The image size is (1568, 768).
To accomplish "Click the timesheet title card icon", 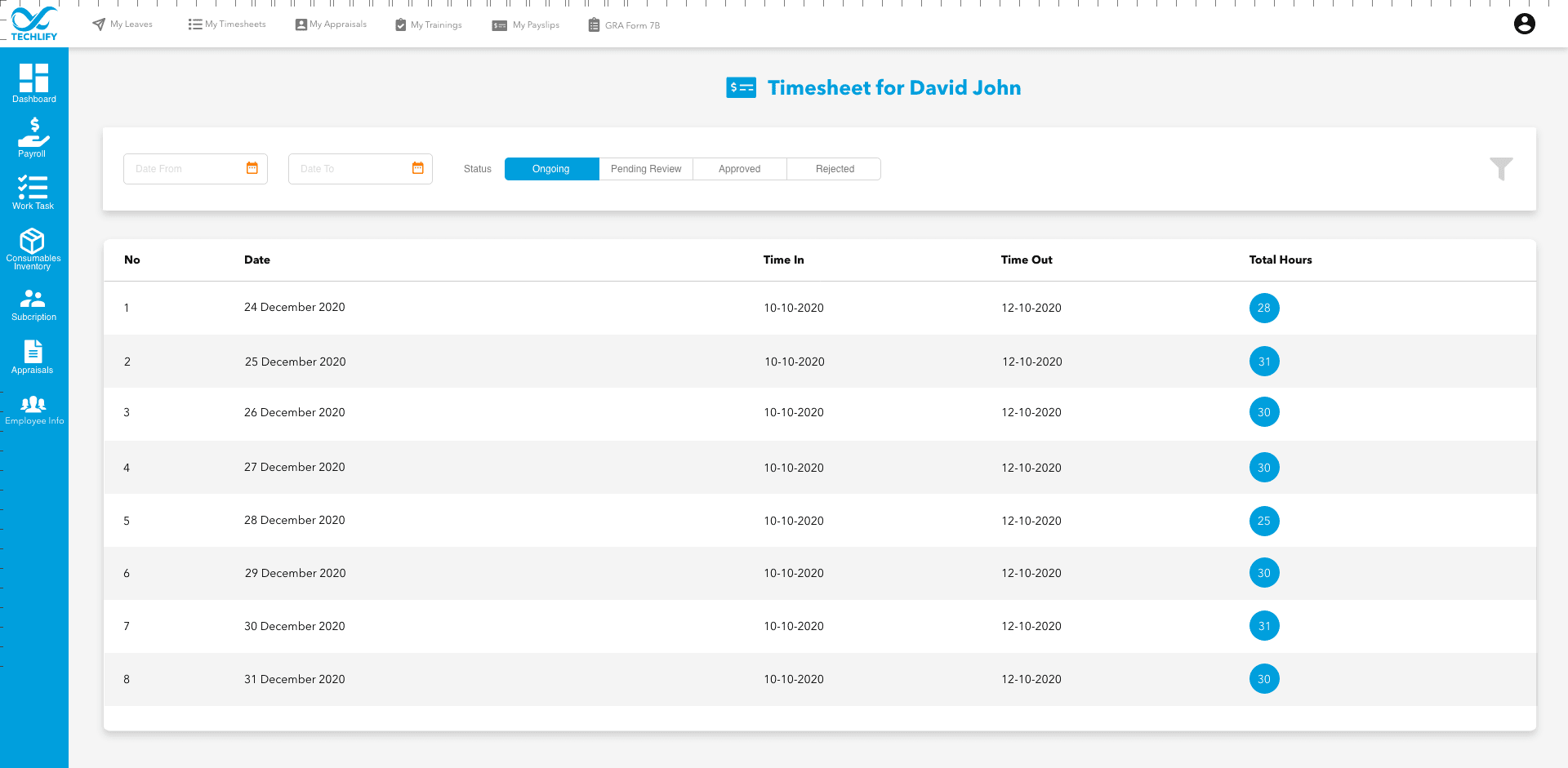I will [x=741, y=87].
